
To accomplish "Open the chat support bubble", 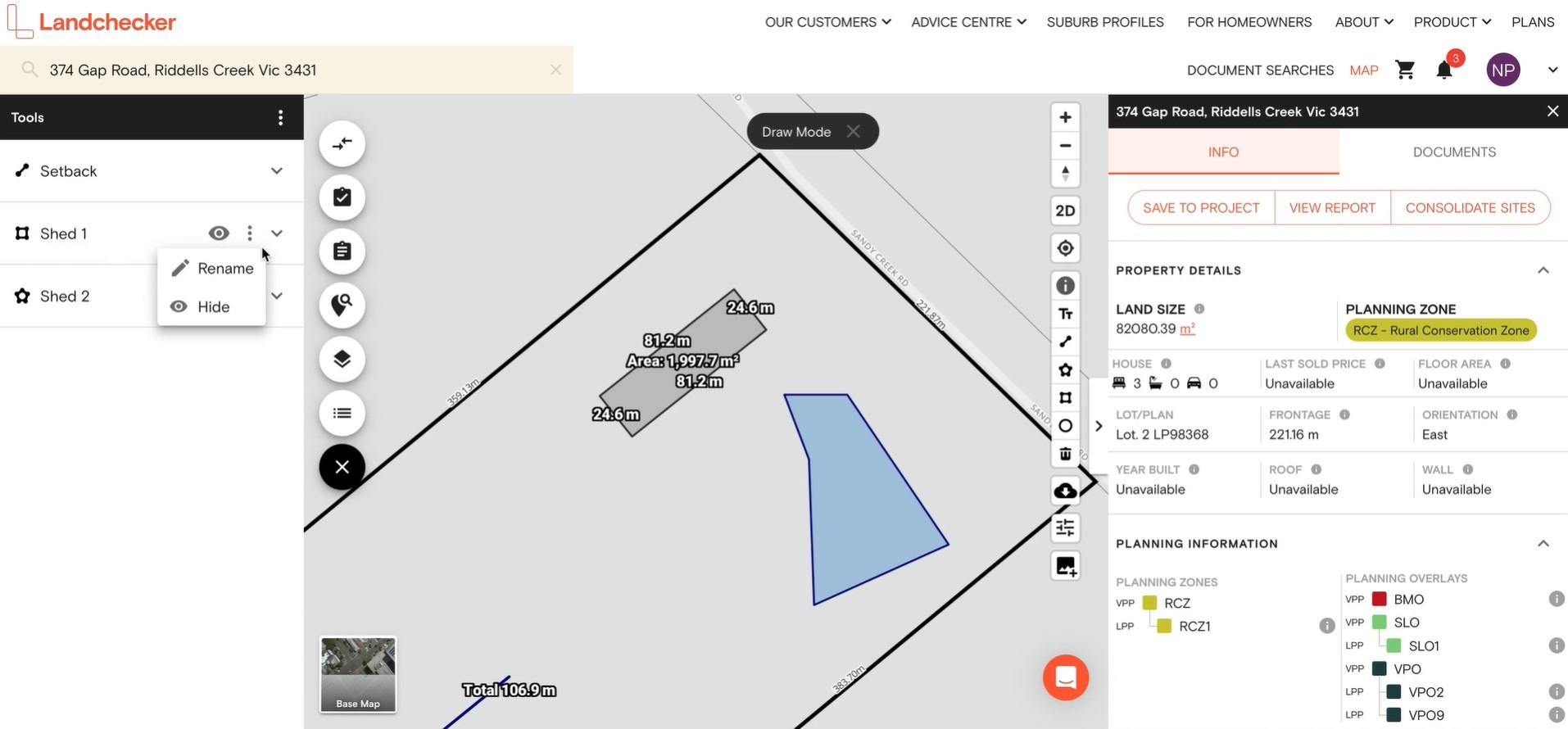I will 1065,677.
